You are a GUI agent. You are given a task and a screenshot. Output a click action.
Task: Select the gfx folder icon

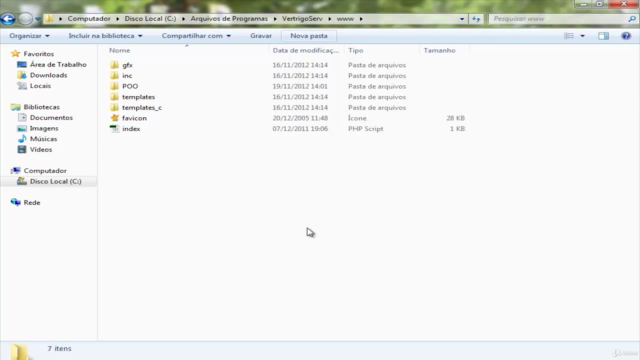[115, 65]
